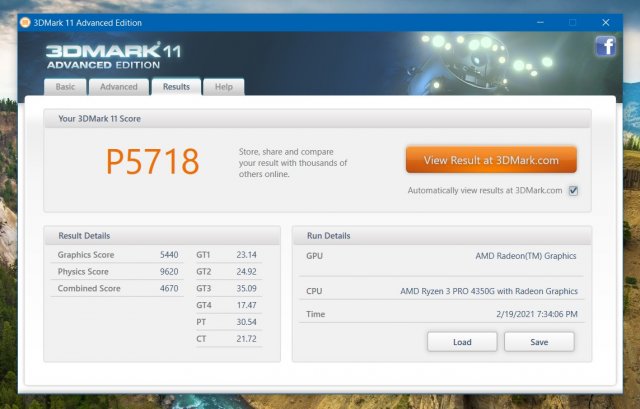The width and height of the screenshot is (640, 409).
Task: Open the Advanced tab
Action: 119,87
